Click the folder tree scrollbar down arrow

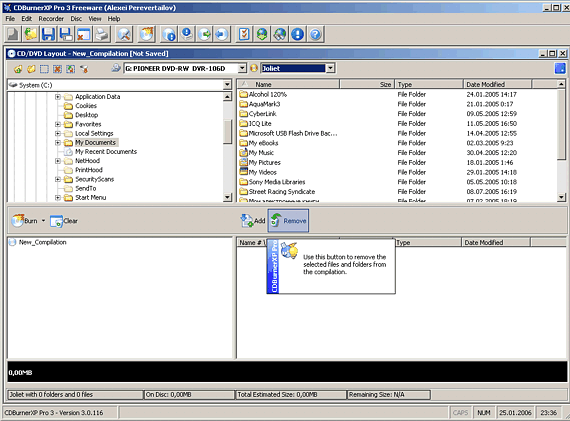227,197
